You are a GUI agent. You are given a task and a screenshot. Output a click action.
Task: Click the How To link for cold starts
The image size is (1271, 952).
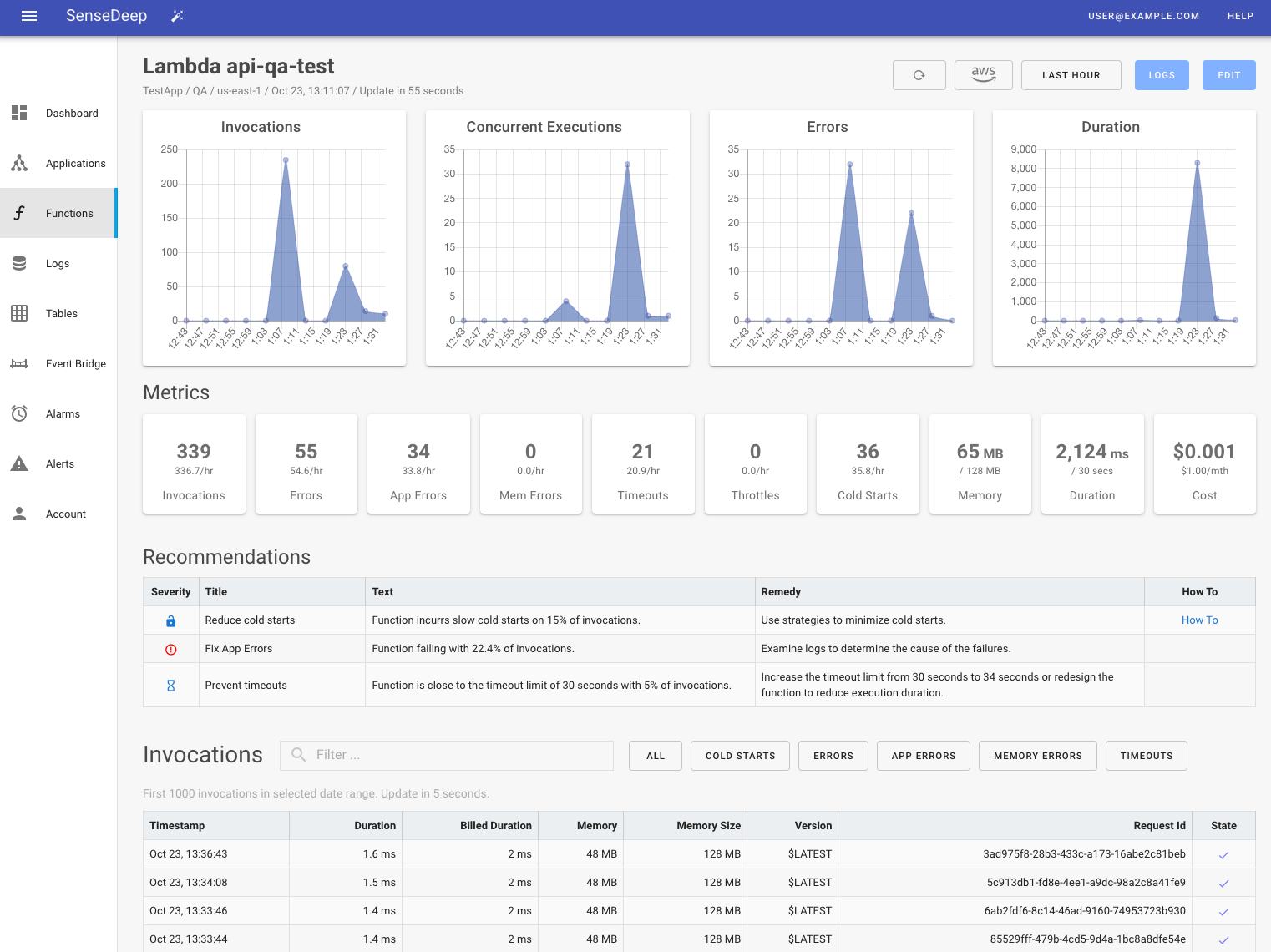point(1199,620)
